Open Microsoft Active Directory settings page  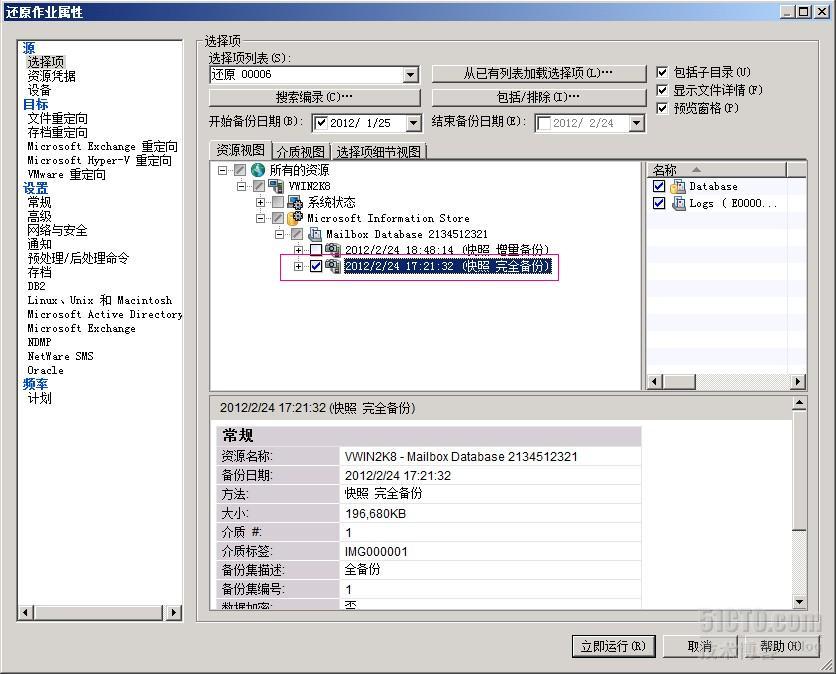(105, 314)
